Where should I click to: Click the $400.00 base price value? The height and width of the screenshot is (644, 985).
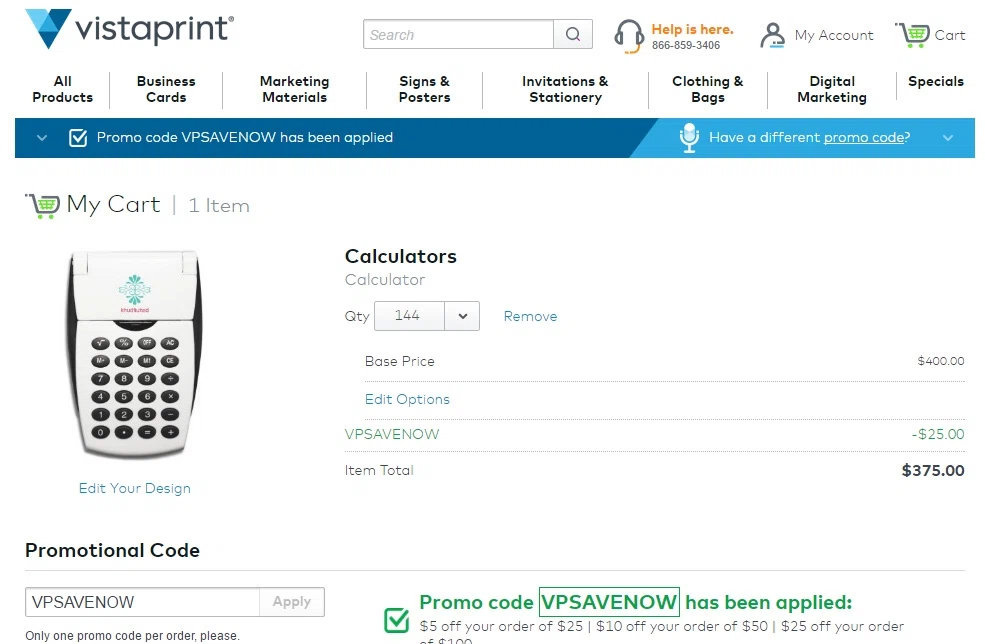pos(940,361)
